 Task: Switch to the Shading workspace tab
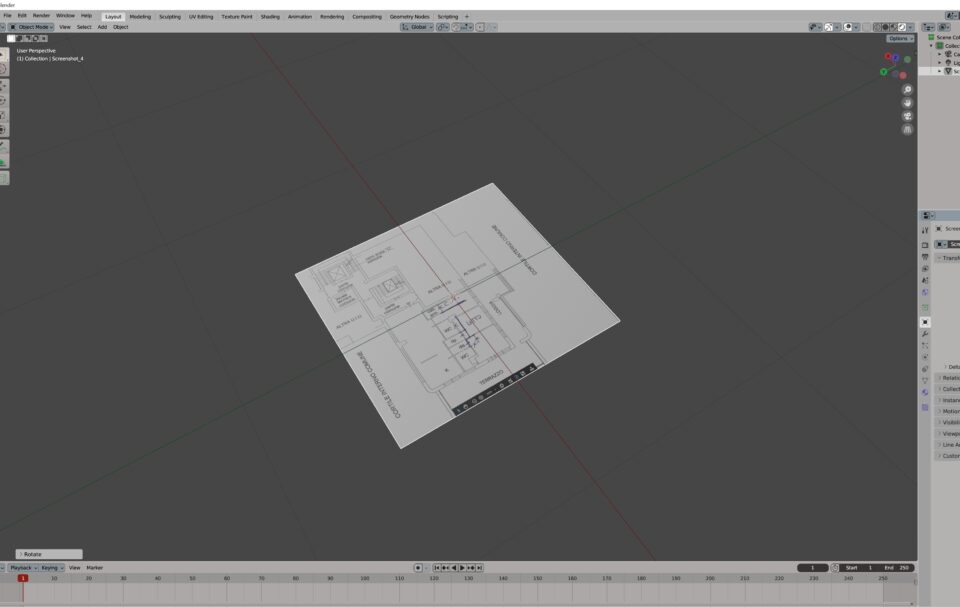[270, 16]
